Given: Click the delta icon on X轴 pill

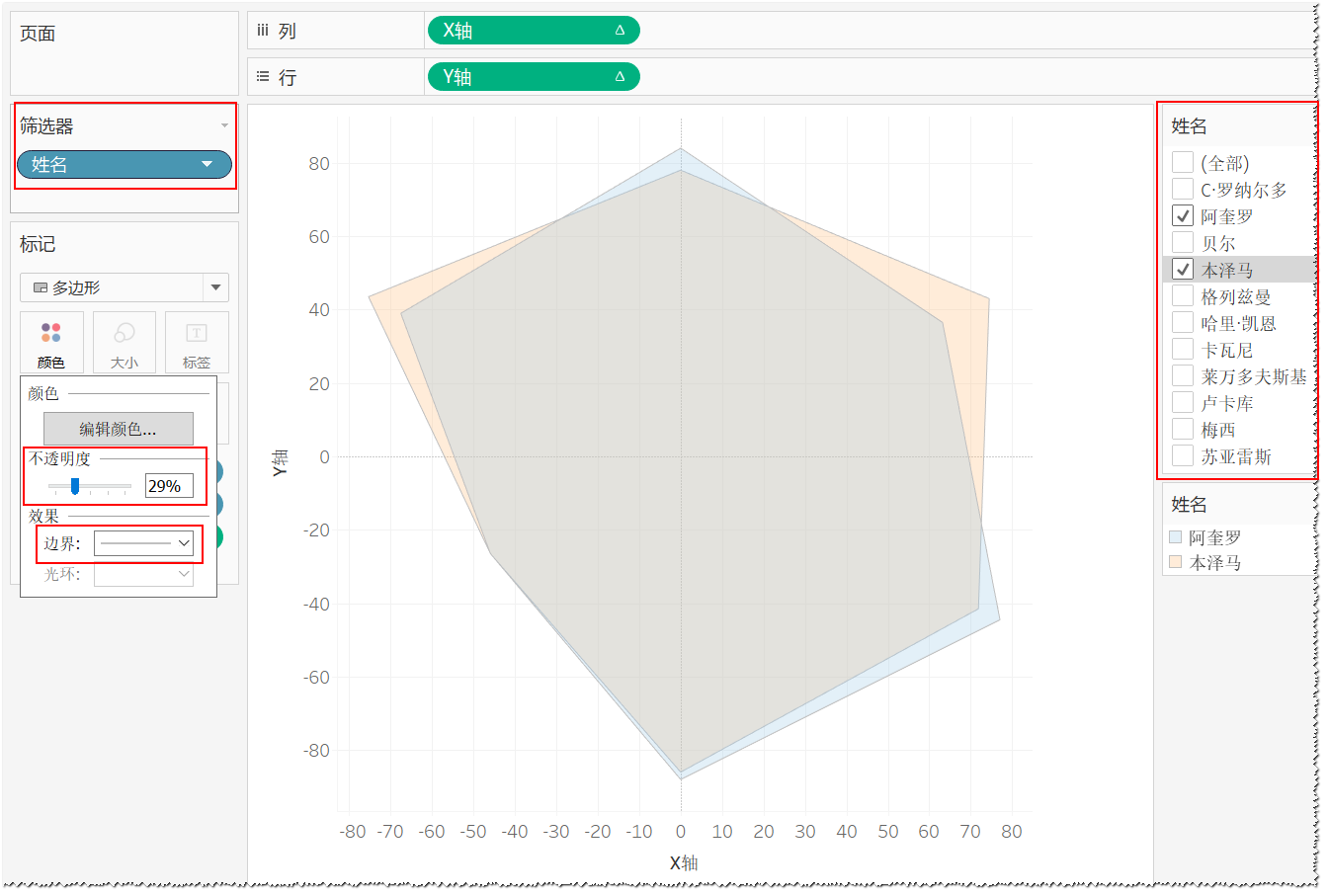Looking at the screenshot, I should pyautogui.click(x=620, y=31).
